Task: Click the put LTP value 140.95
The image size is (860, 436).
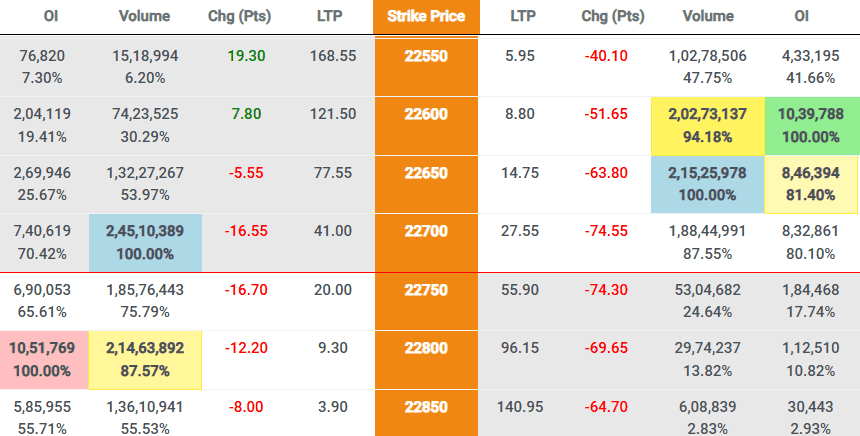Action: click(x=520, y=407)
